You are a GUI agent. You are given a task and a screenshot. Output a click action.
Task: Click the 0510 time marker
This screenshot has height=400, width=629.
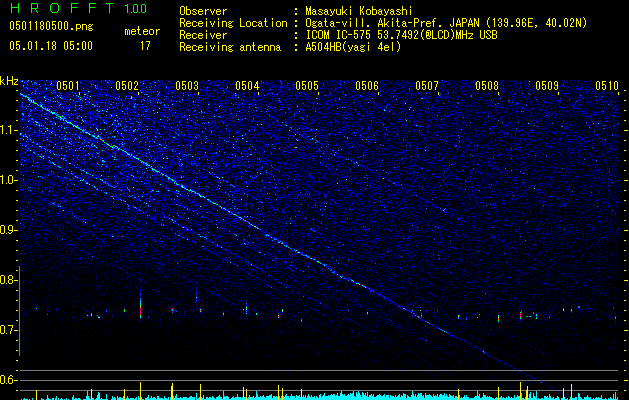pos(607,85)
